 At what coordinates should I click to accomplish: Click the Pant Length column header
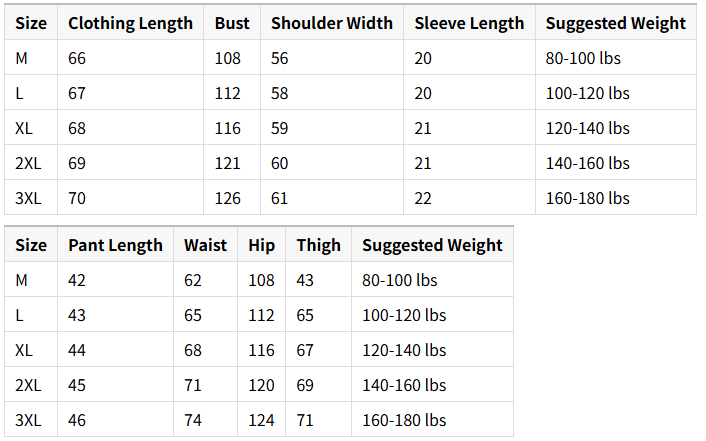click(x=115, y=246)
